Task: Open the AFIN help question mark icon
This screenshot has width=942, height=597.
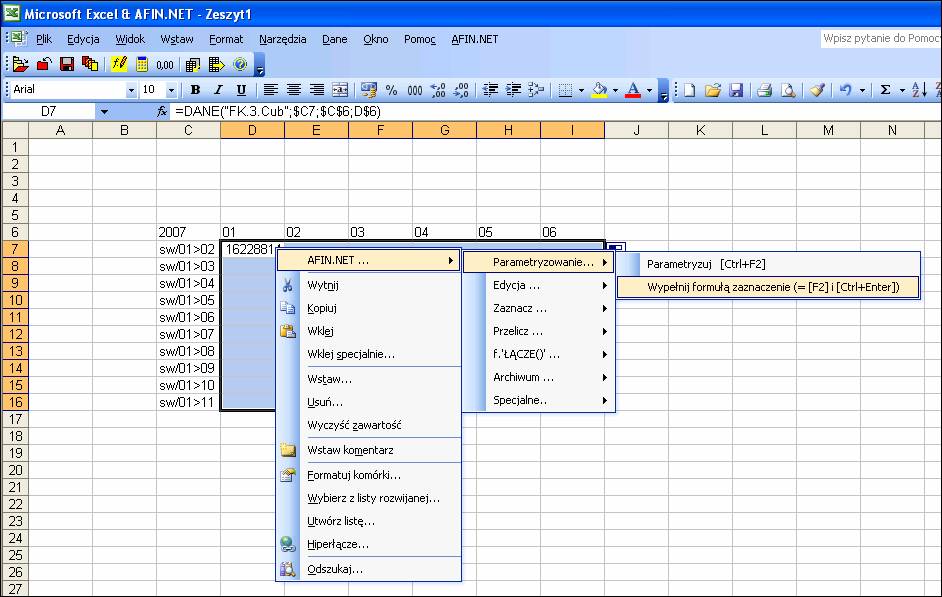Action: coord(240,64)
